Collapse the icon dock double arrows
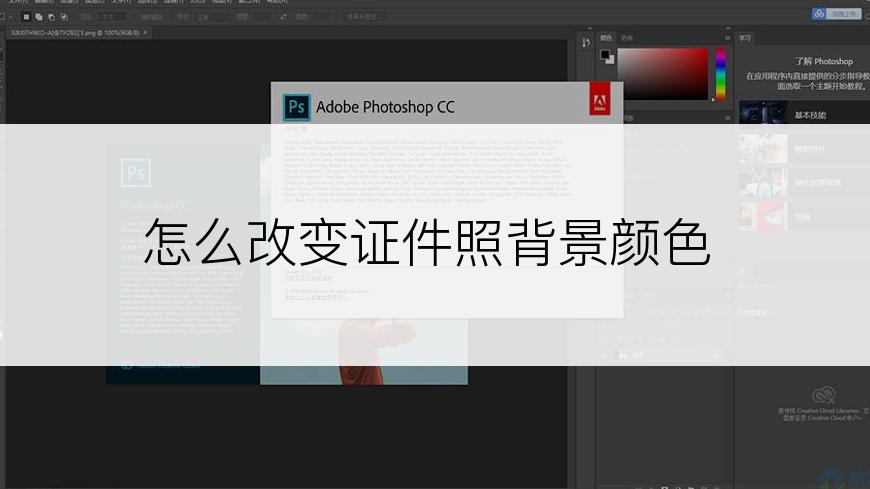 point(589,28)
